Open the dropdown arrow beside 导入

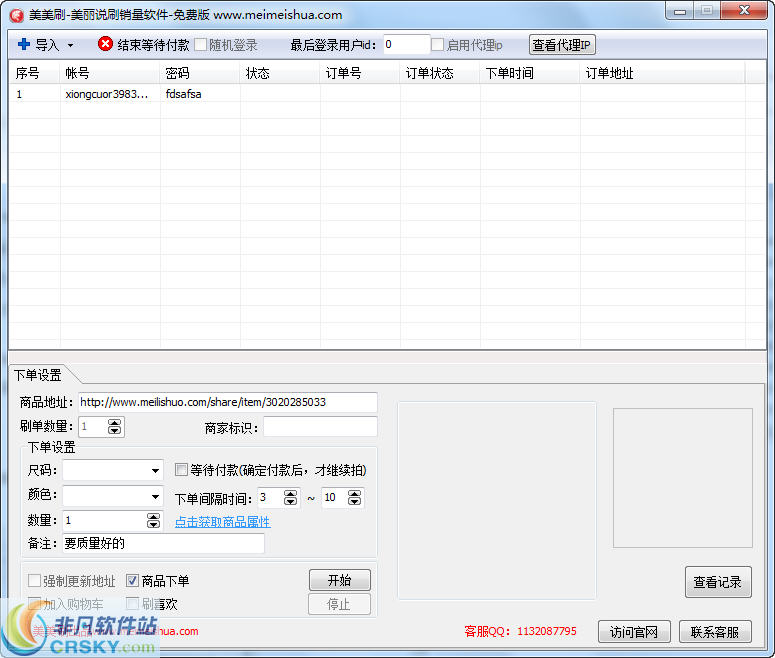pyautogui.click(x=70, y=45)
